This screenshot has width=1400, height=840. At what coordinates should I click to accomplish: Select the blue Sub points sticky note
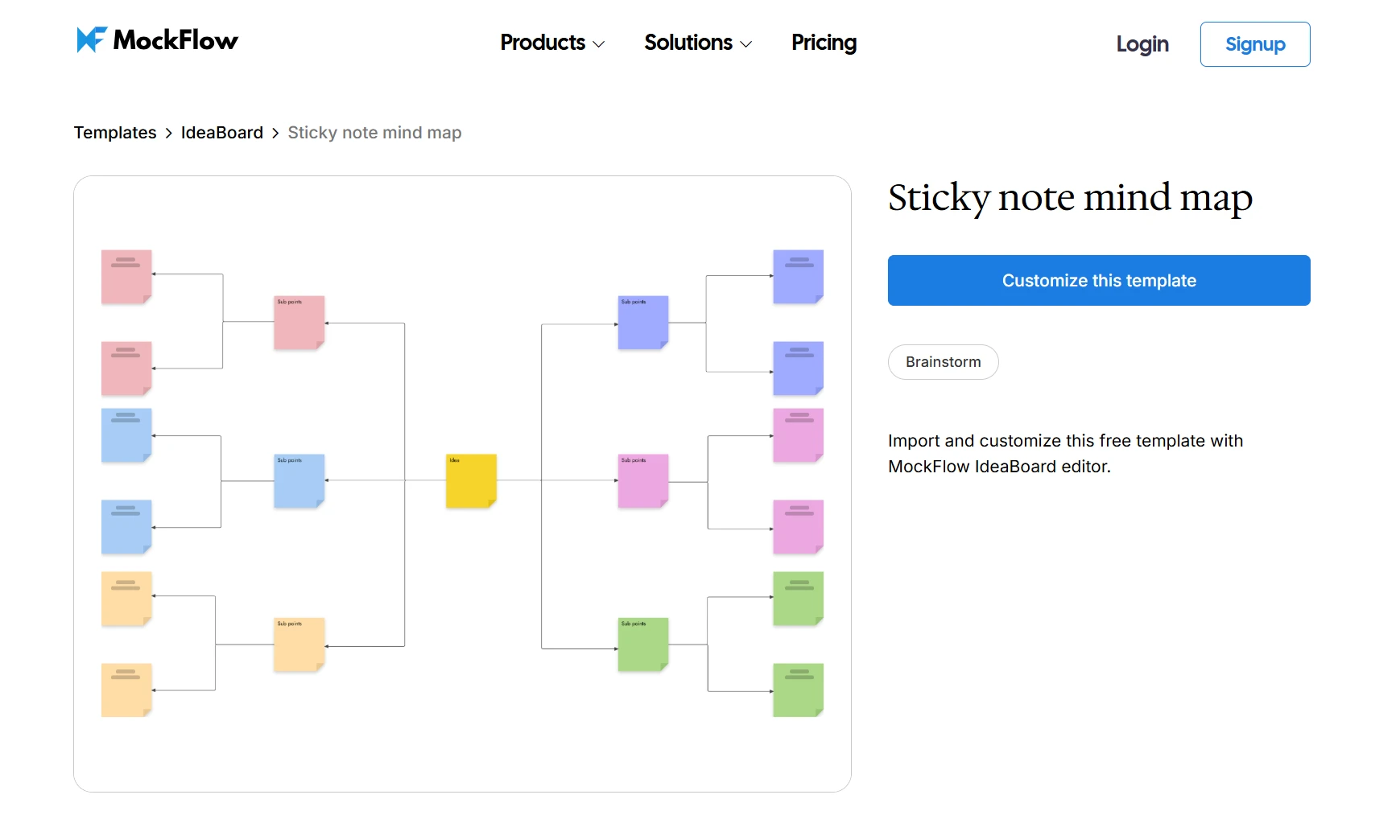click(299, 482)
